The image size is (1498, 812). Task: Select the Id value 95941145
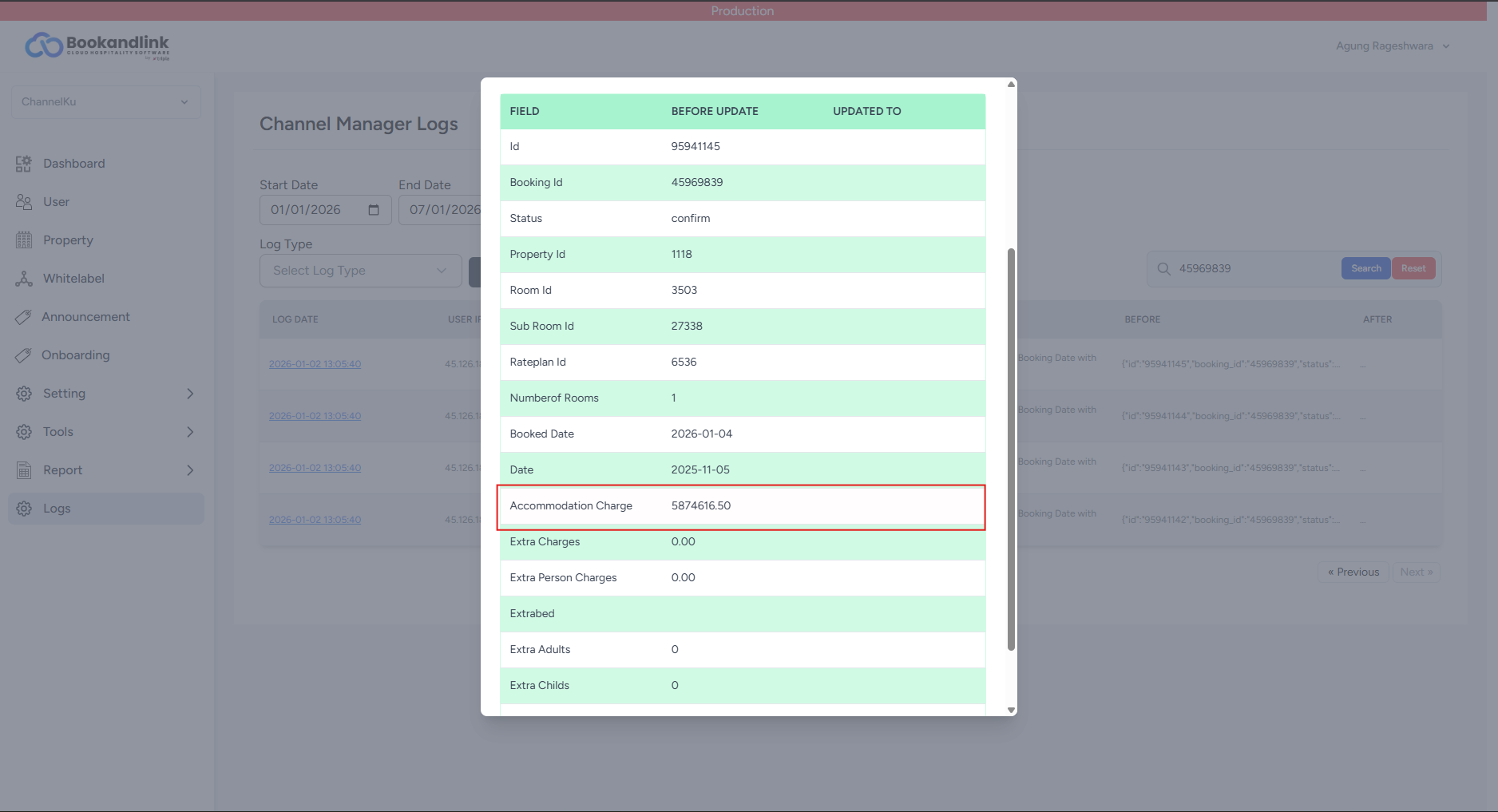(695, 147)
